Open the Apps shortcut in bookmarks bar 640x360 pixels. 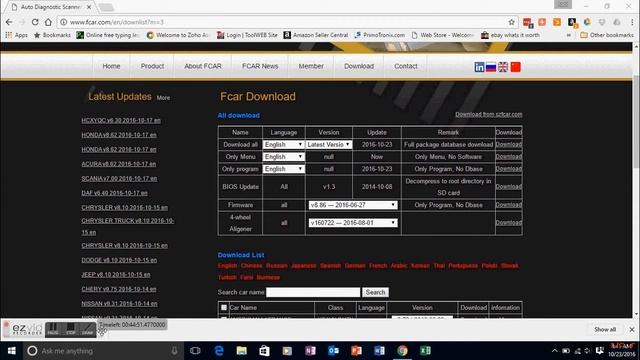pos(16,35)
